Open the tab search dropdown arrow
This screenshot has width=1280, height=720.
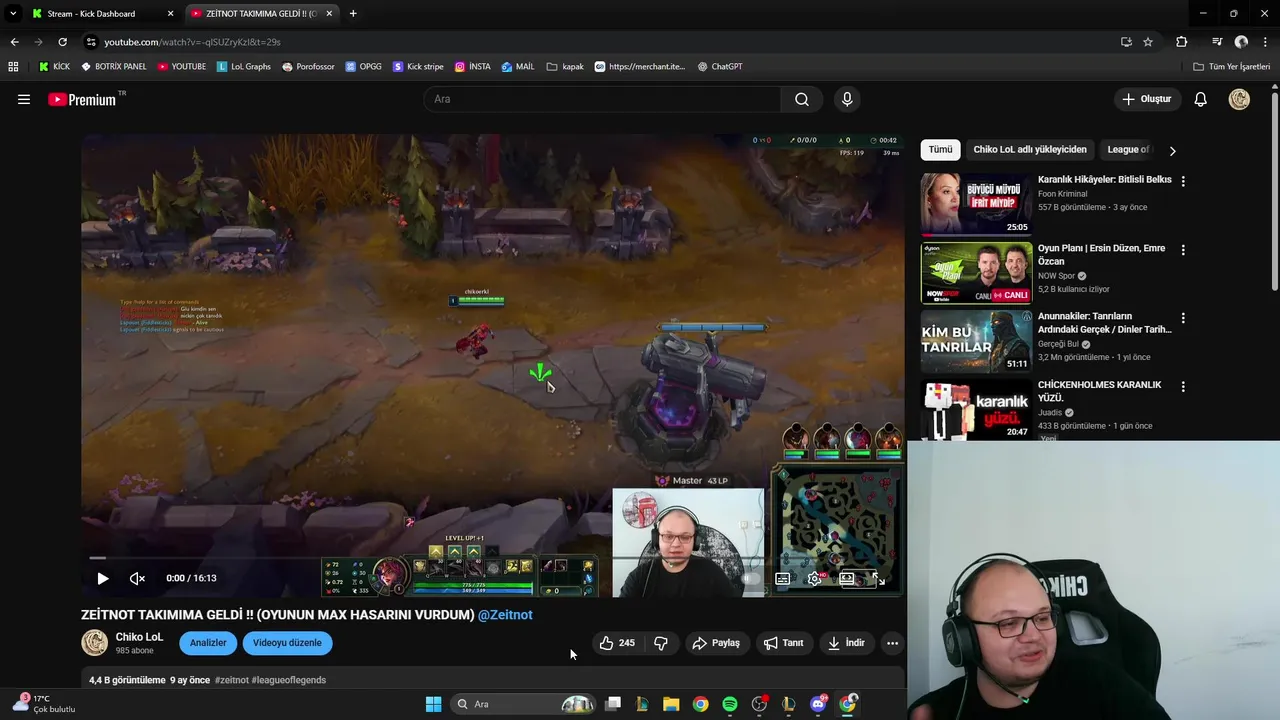tap(13, 14)
